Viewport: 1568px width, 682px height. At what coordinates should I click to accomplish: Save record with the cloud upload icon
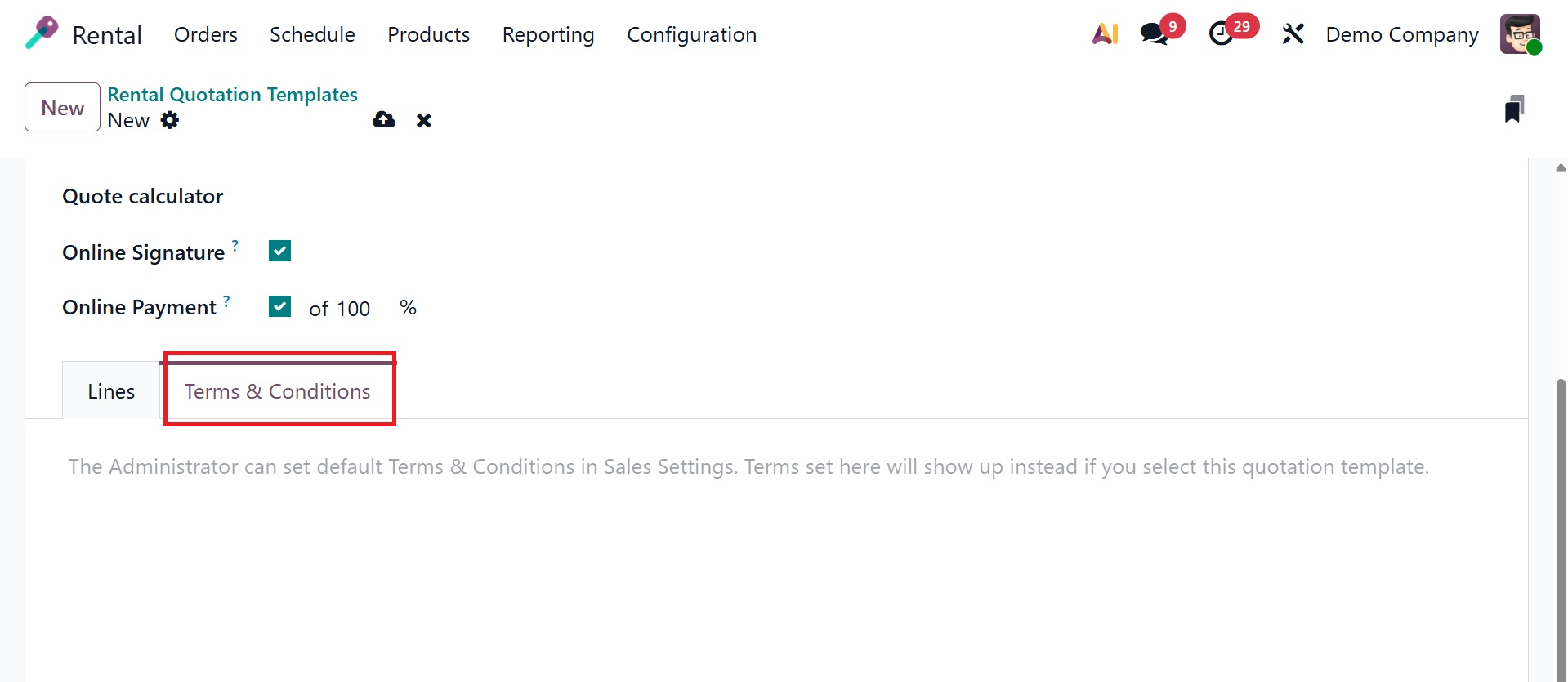384,120
